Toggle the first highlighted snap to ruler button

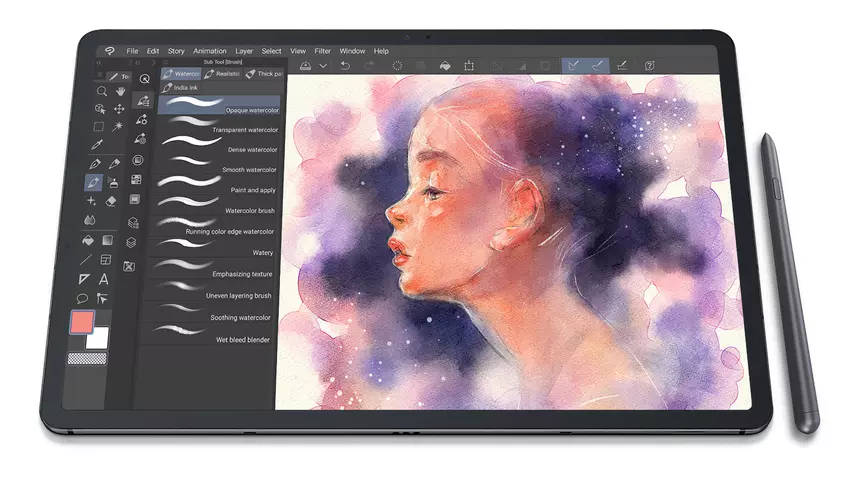[x=572, y=66]
